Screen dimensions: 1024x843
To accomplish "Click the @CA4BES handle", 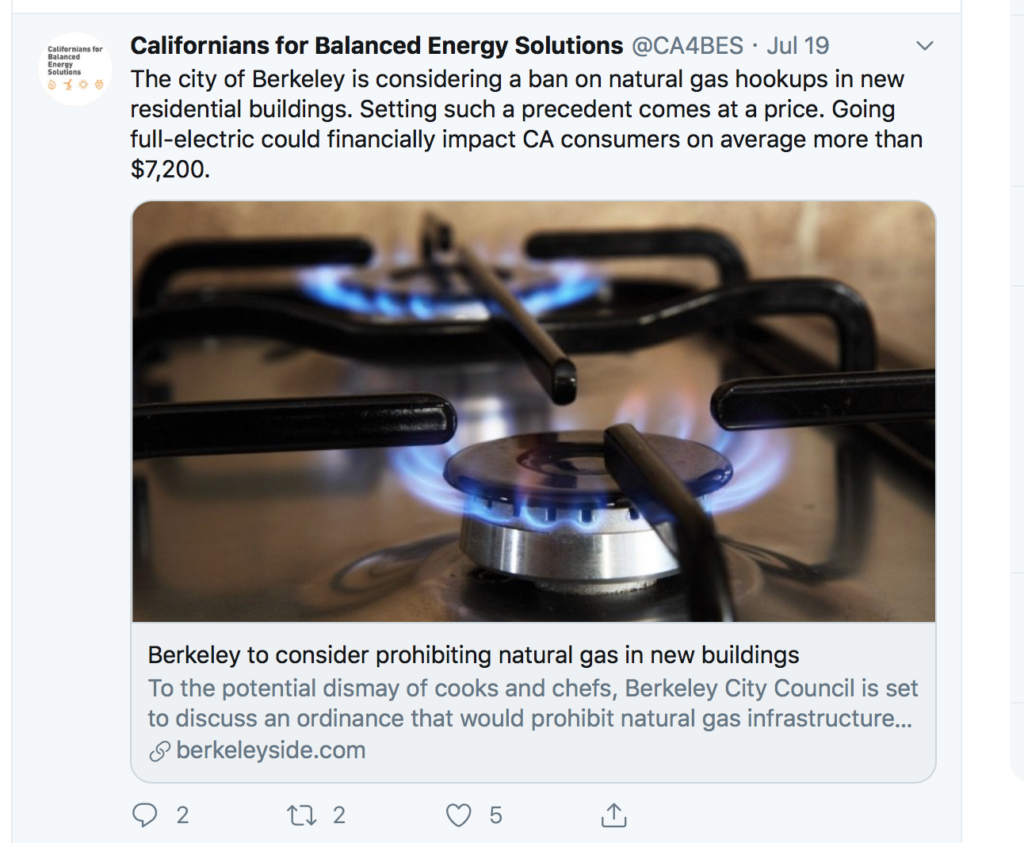I will pos(687,46).
